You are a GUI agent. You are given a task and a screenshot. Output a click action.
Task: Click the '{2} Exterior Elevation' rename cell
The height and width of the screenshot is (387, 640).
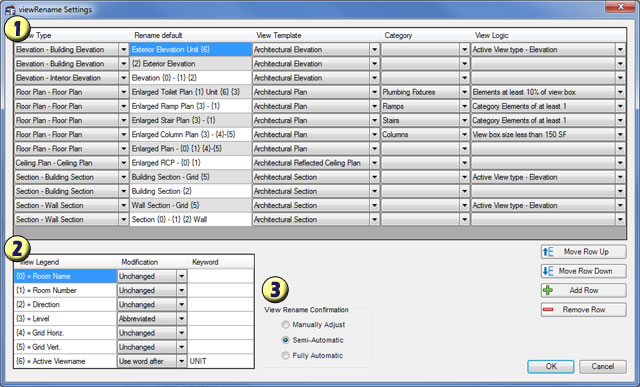(x=191, y=64)
